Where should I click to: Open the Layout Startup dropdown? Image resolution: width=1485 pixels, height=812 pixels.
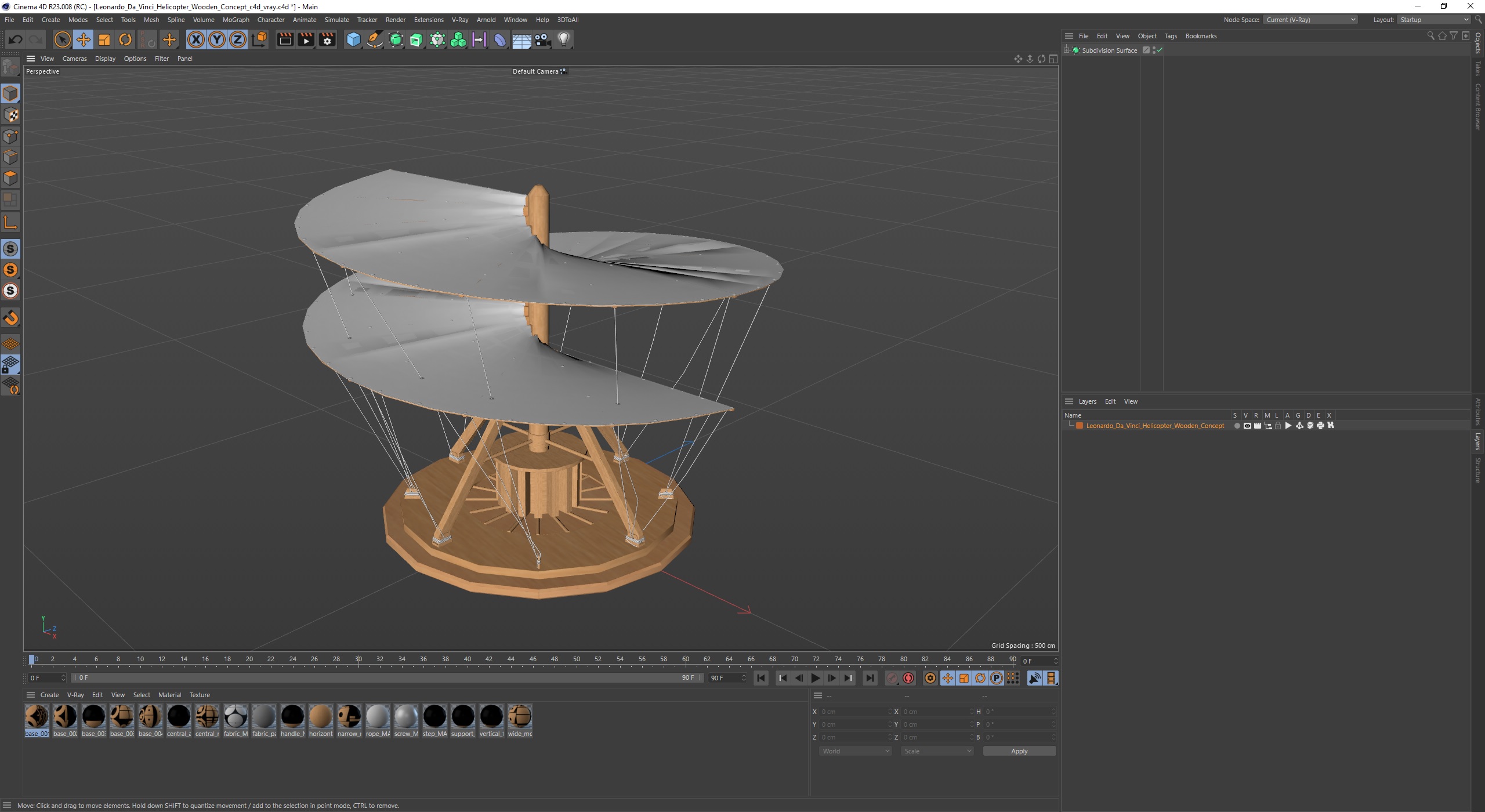coord(1433,20)
